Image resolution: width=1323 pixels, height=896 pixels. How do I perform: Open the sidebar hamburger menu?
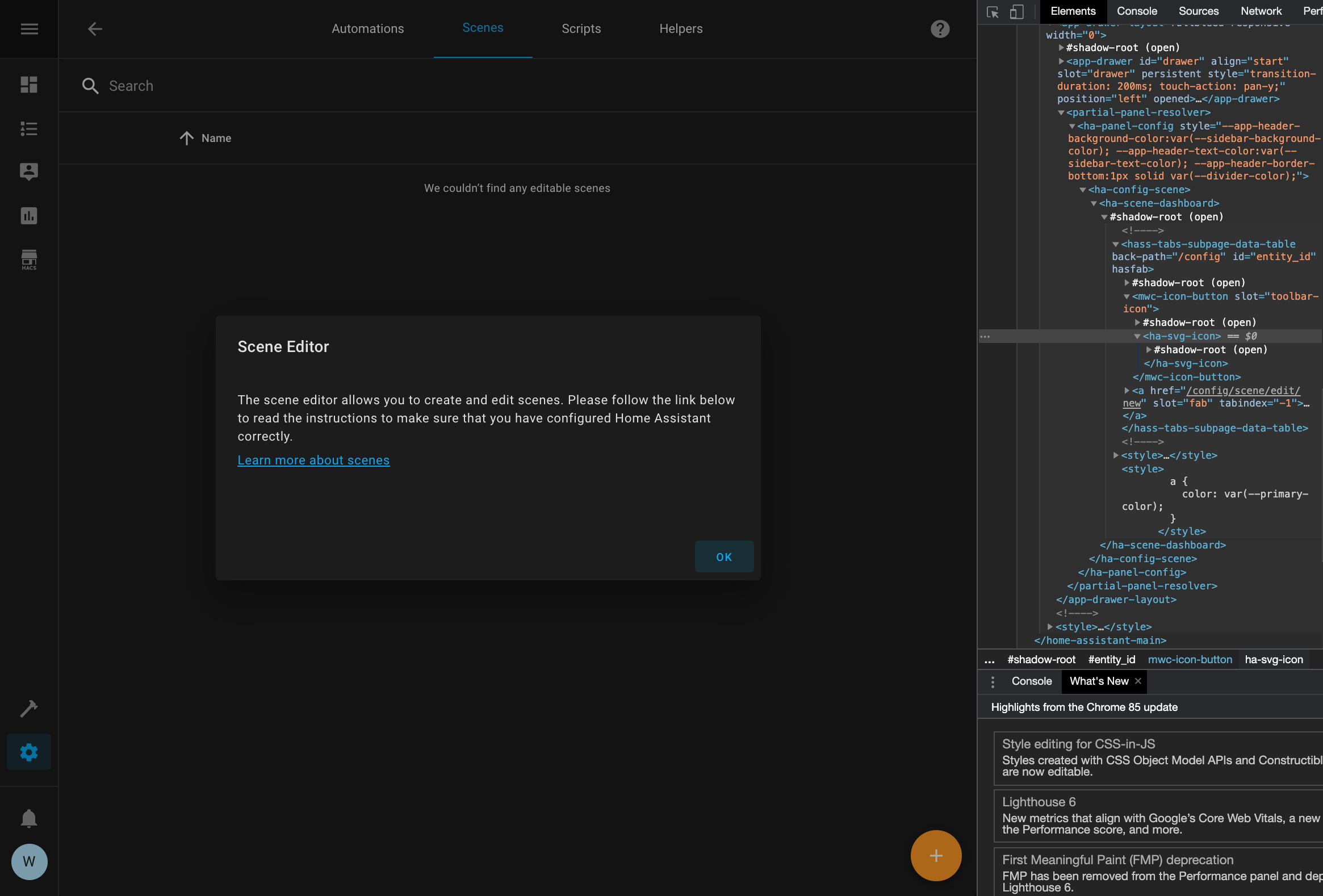[28, 28]
